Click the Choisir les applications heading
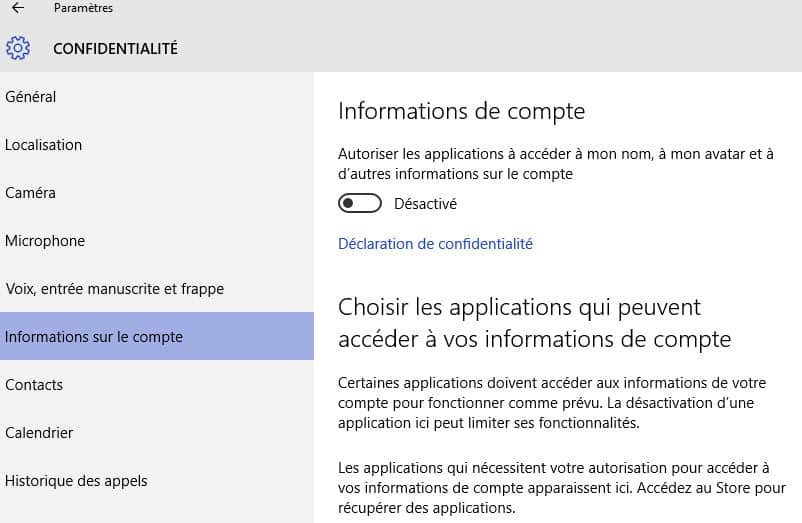Viewport: 802px width, 523px height. pyautogui.click(x=534, y=323)
